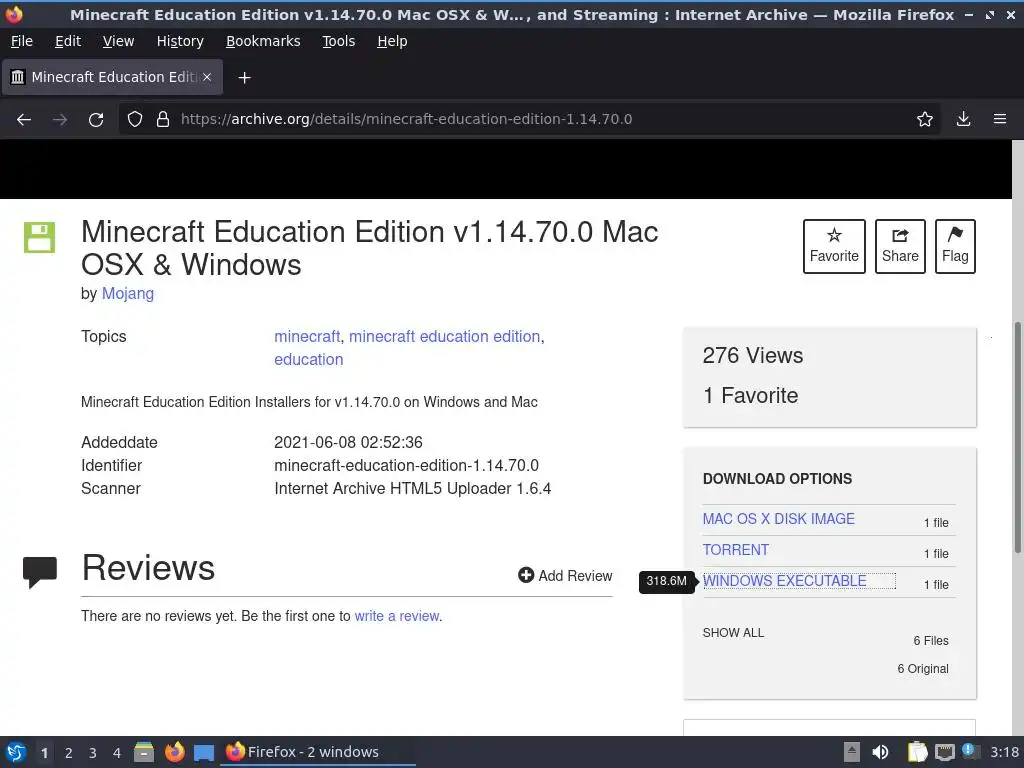Open the Tools menu
The width and height of the screenshot is (1024, 768).
pyautogui.click(x=338, y=41)
